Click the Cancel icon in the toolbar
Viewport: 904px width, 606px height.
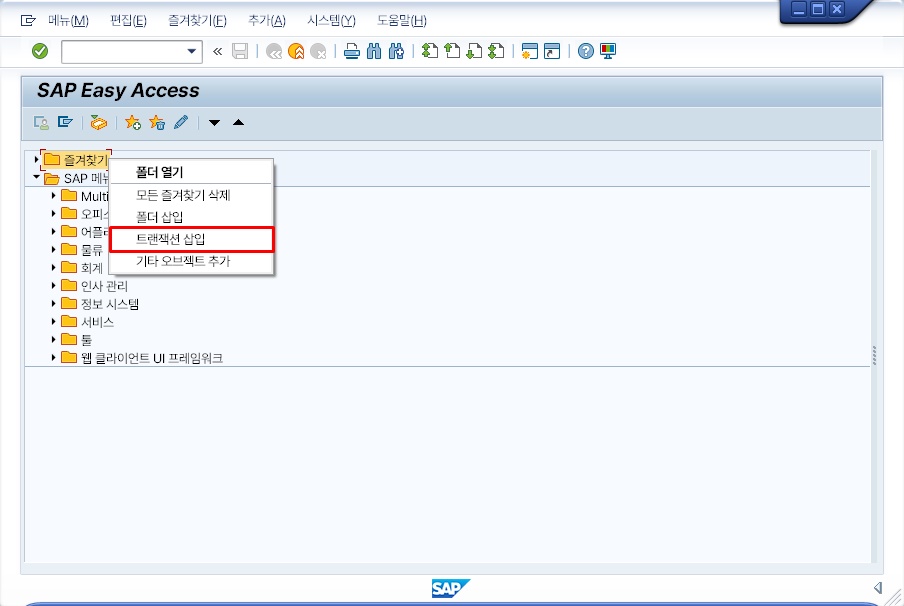pyautogui.click(x=318, y=51)
